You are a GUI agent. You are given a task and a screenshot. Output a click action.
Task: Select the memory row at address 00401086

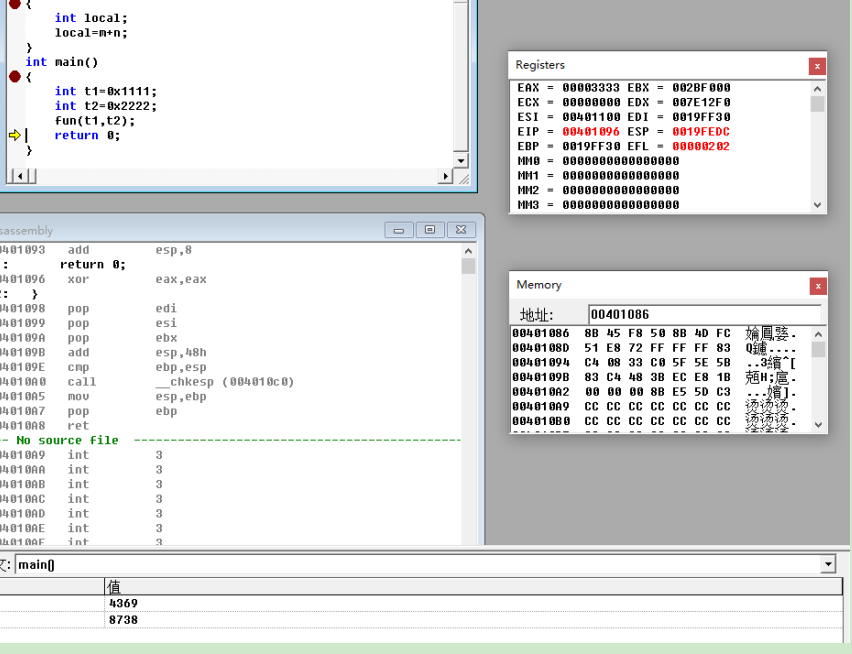click(654, 334)
